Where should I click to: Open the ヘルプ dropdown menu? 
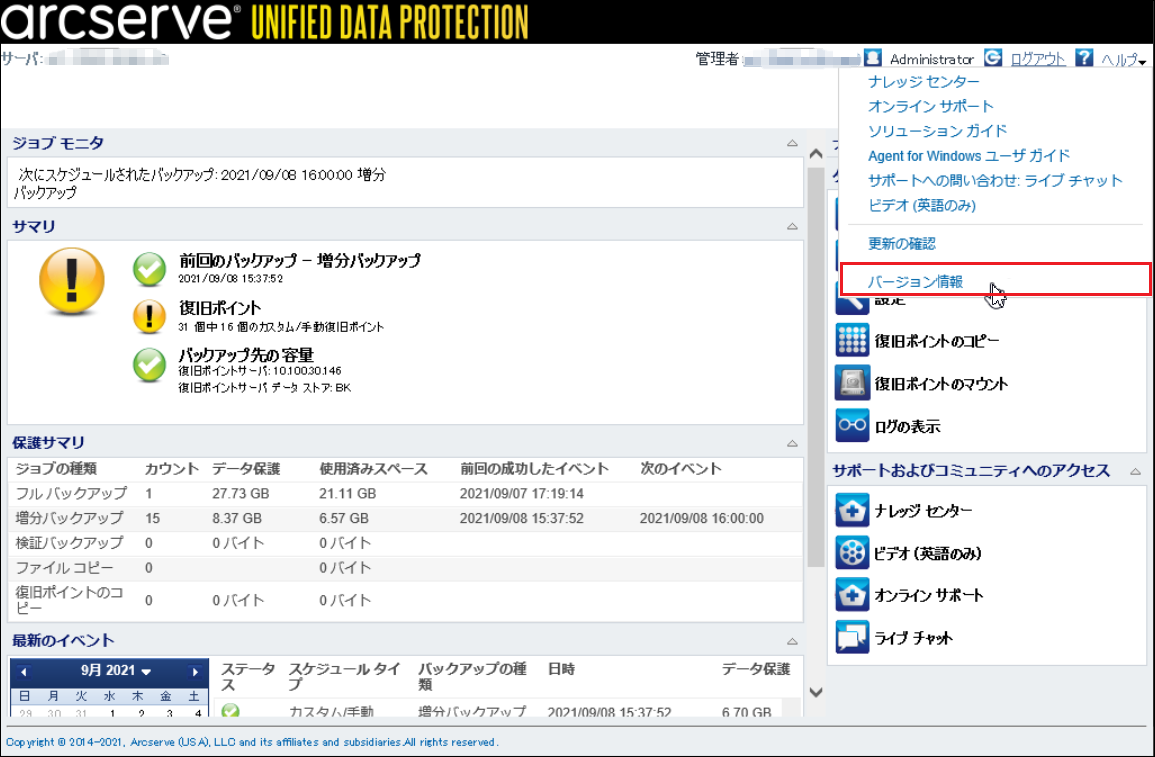tap(1123, 59)
